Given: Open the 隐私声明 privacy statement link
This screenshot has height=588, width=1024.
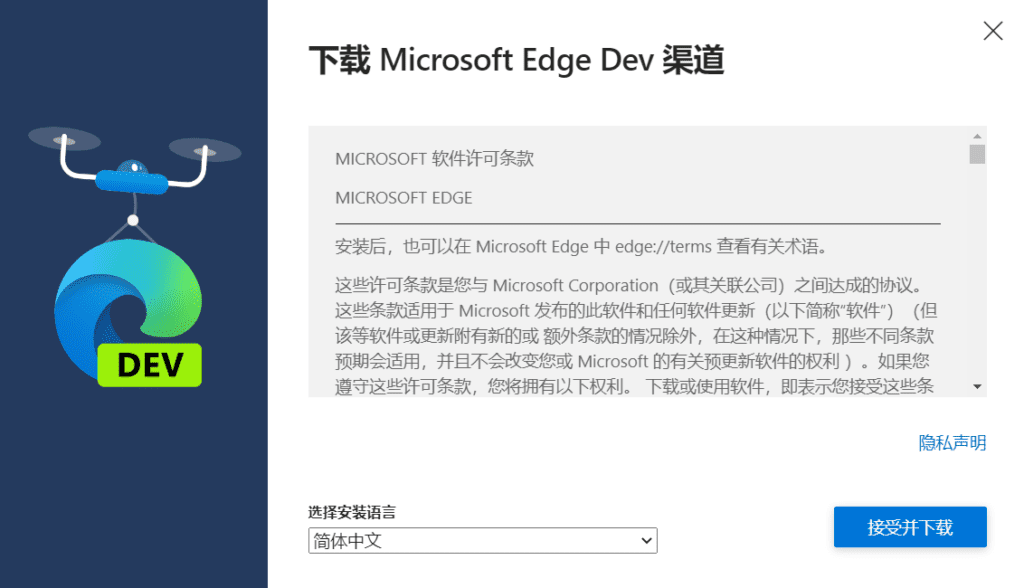Looking at the screenshot, I should tap(951, 442).
